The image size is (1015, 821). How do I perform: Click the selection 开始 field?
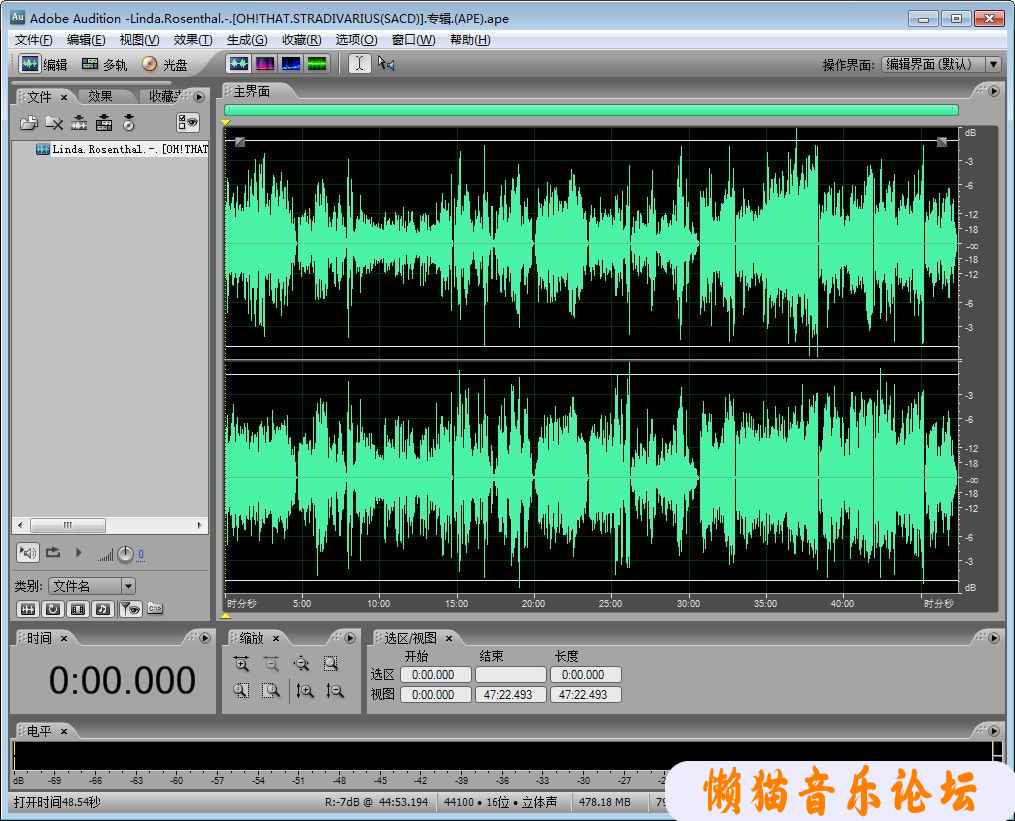(x=436, y=675)
